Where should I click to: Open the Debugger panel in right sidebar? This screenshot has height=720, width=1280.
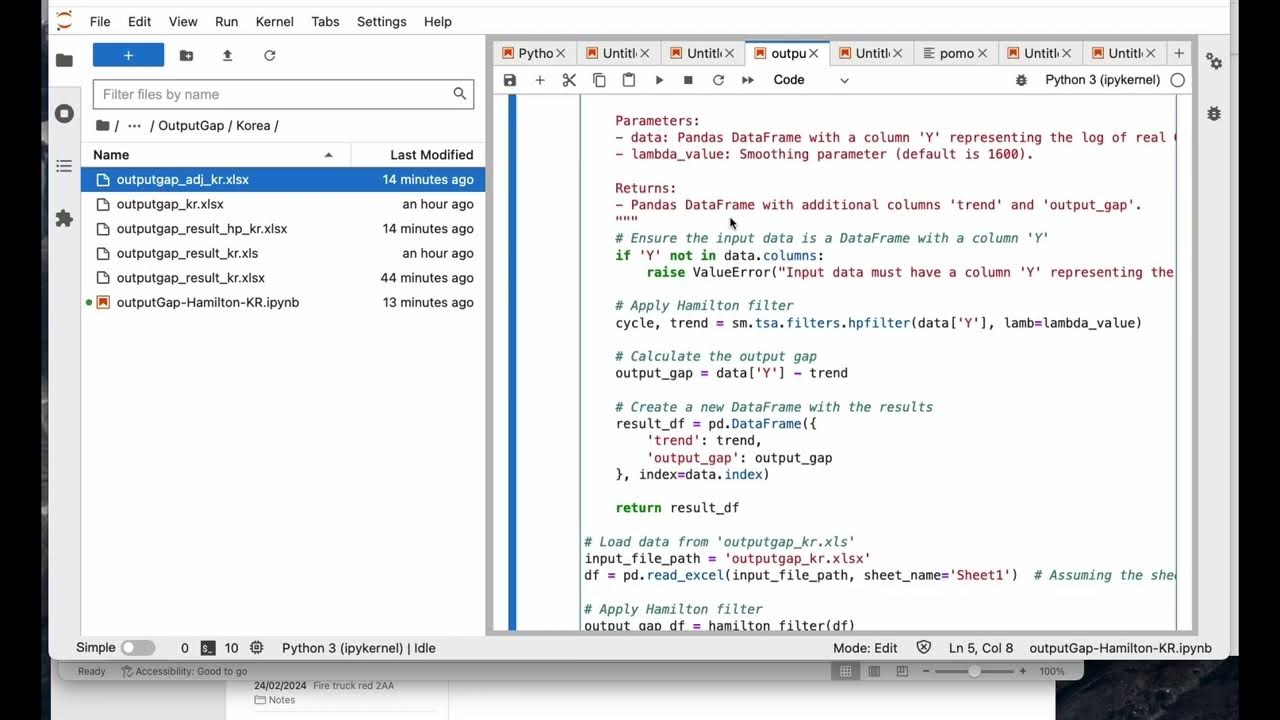[1214, 113]
